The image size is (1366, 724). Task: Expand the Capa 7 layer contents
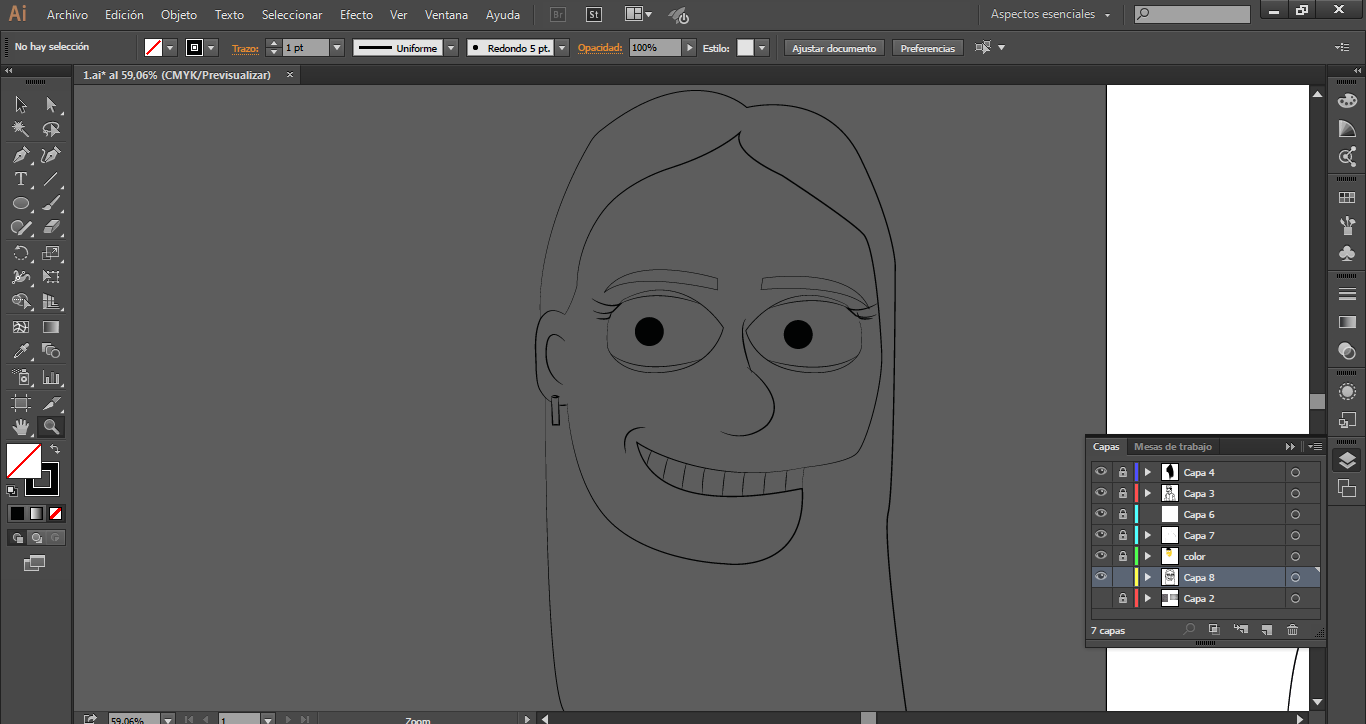(1148, 535)
